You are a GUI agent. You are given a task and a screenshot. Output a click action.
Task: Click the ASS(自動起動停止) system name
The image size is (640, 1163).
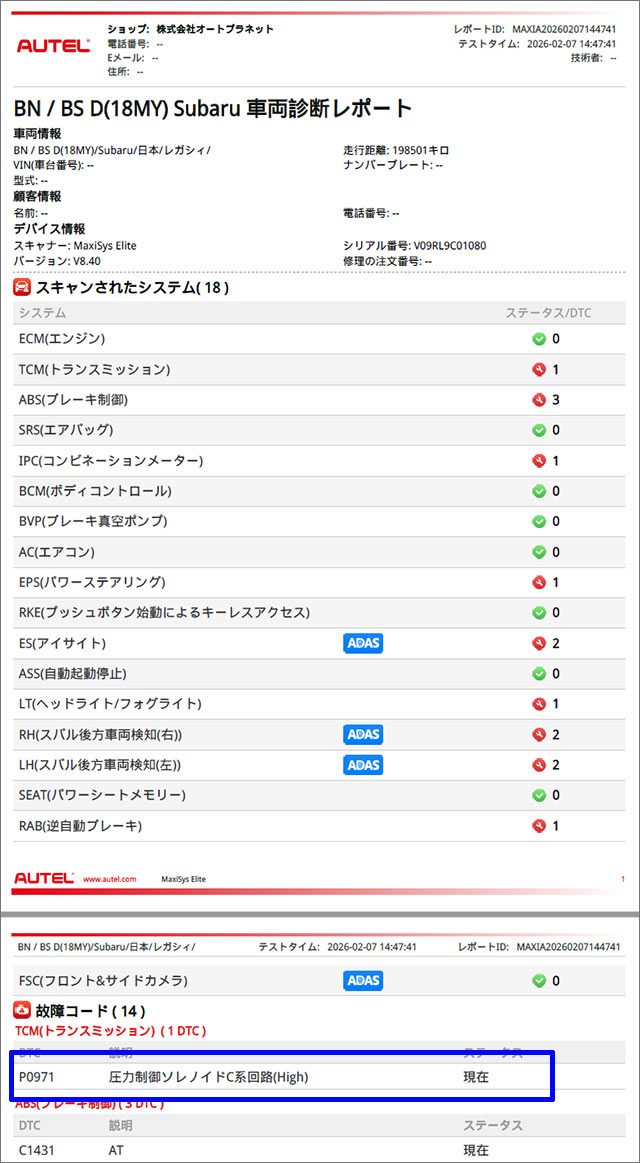click(x=73, y=673)
